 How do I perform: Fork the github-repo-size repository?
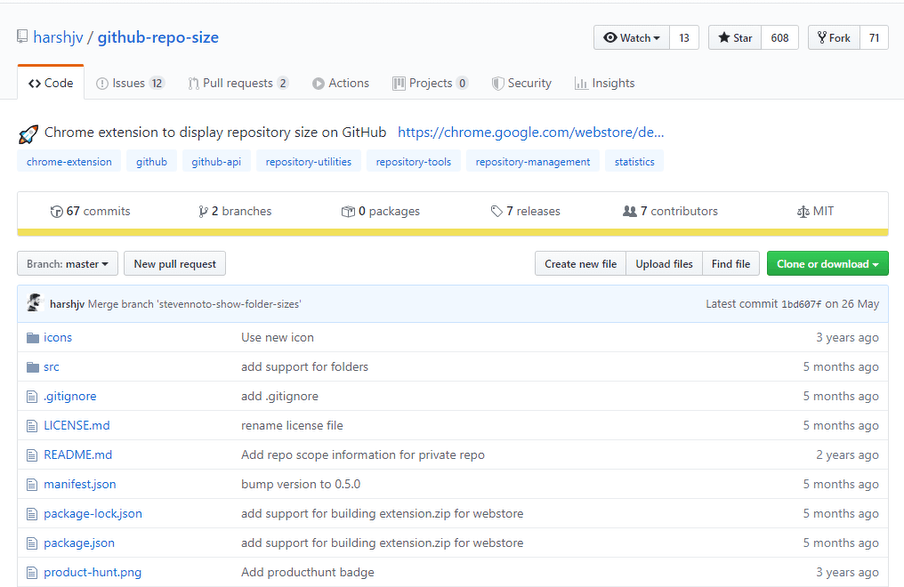coord(834,38)
